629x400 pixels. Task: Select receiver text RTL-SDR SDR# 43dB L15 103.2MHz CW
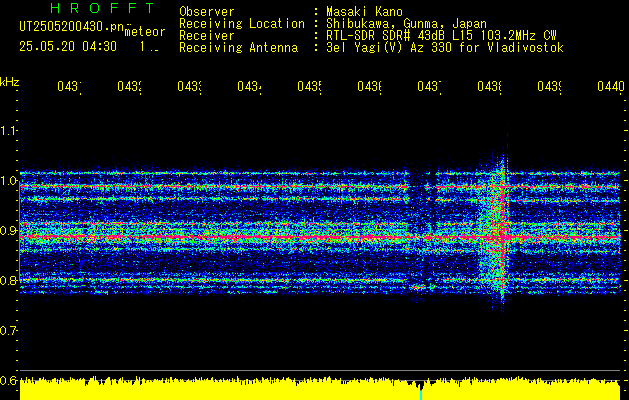point(441,36)
